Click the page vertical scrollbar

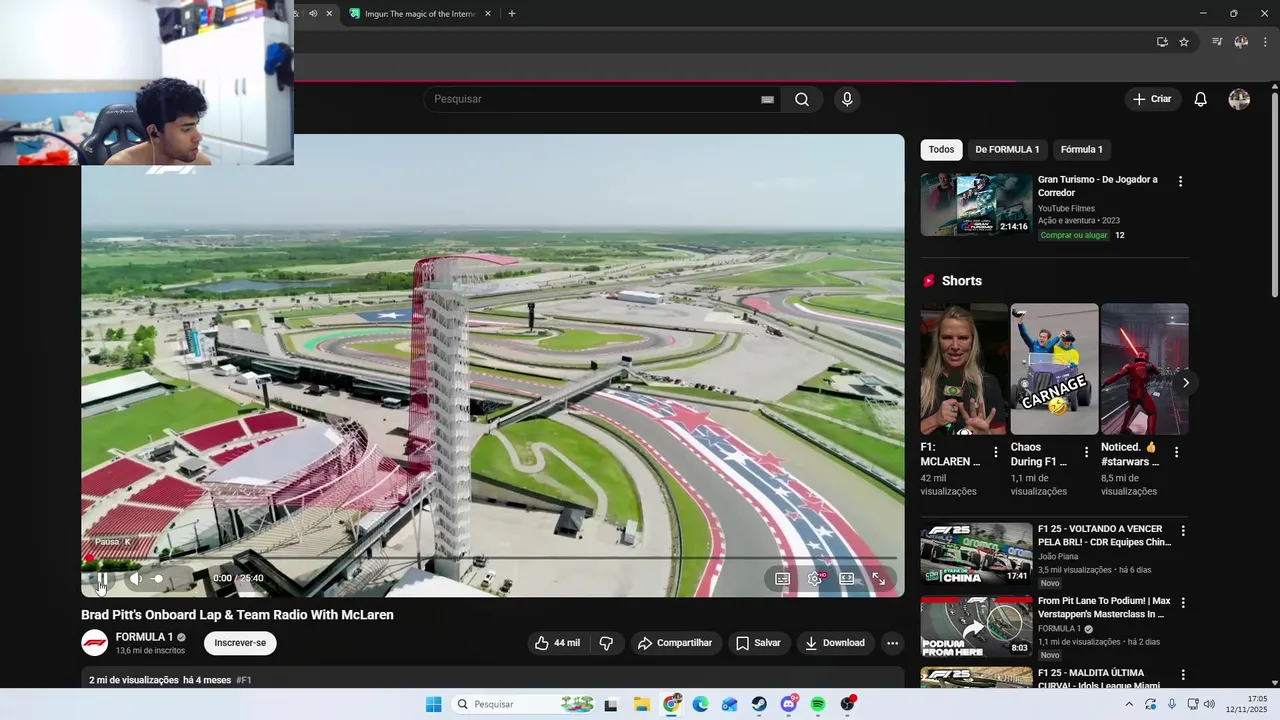pyautogui.click(x=1274, y=195)
